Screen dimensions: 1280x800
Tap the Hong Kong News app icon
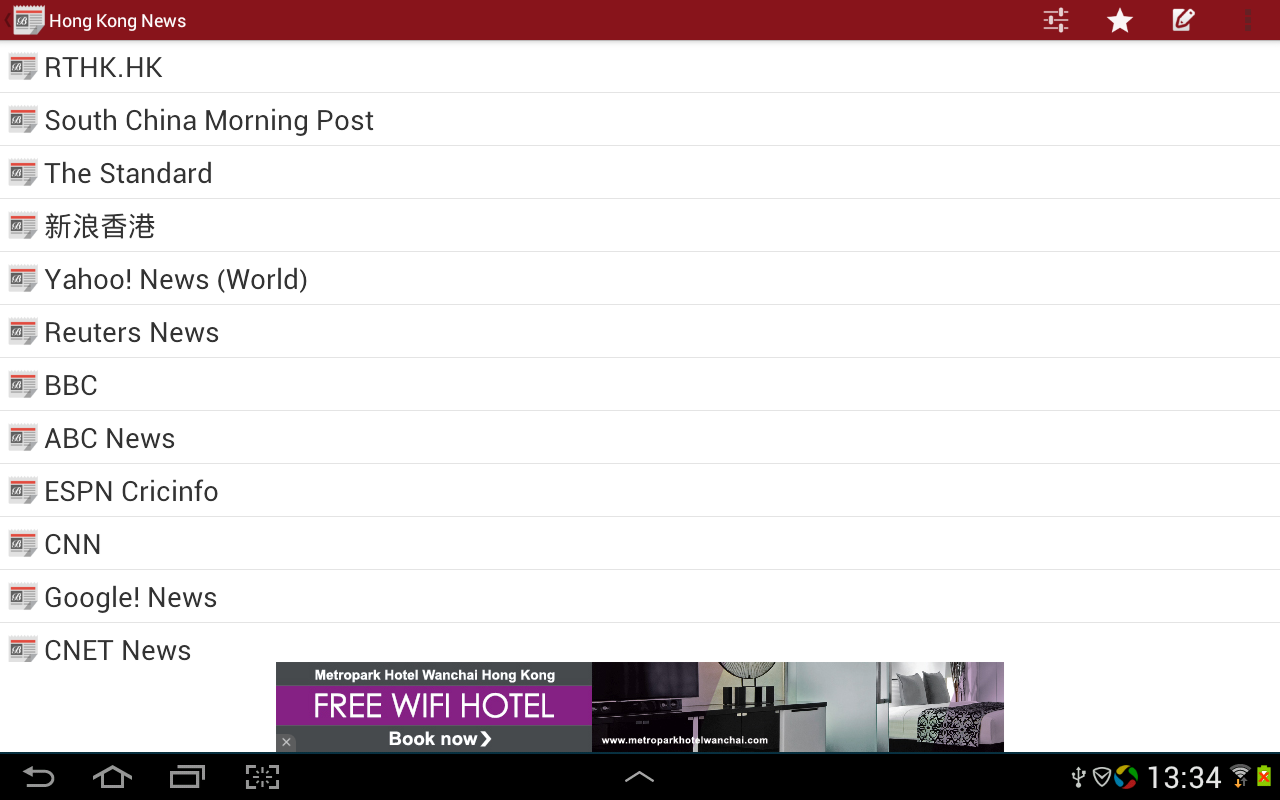pyautogui.click(x=29, y=20)
